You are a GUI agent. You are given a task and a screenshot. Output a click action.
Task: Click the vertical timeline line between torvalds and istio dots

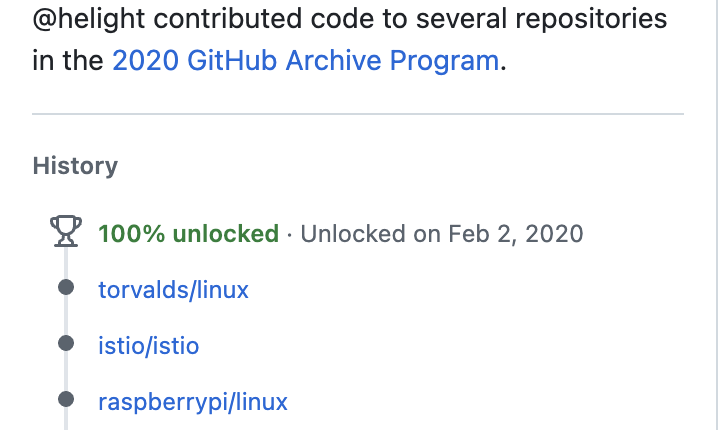coord(66,316)
